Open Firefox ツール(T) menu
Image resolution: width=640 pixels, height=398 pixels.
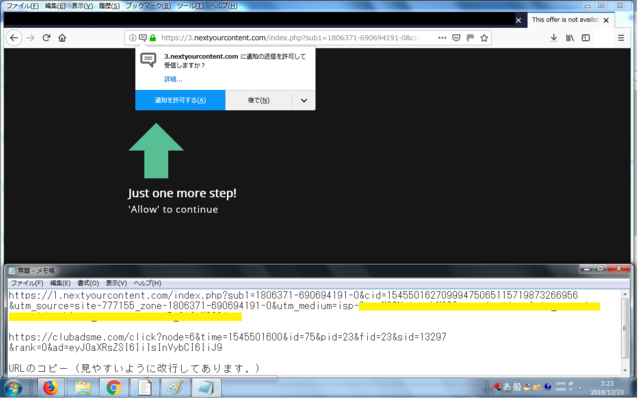[x=190, y=6]
